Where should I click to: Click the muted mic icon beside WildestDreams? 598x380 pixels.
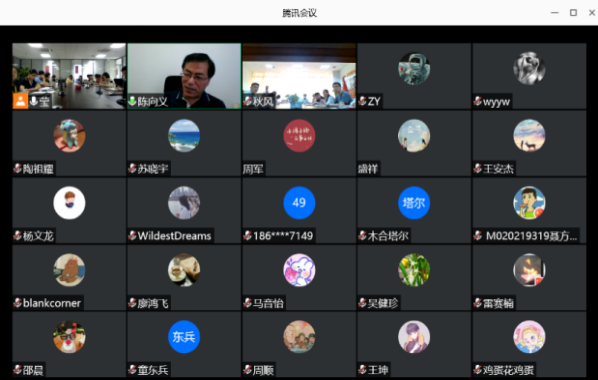(x=132, y=235)
